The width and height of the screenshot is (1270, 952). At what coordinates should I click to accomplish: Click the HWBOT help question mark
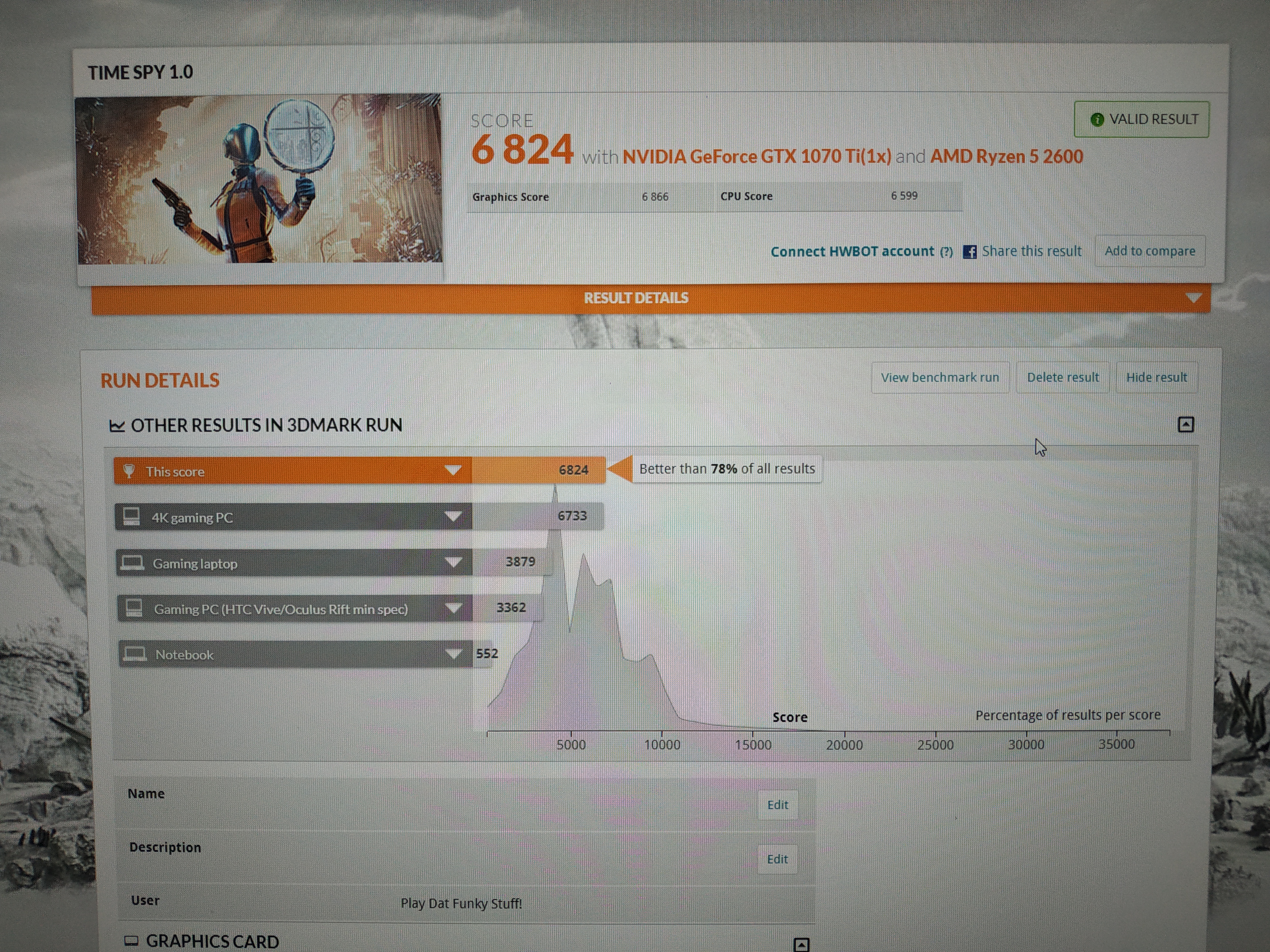(x=946, y=252)
